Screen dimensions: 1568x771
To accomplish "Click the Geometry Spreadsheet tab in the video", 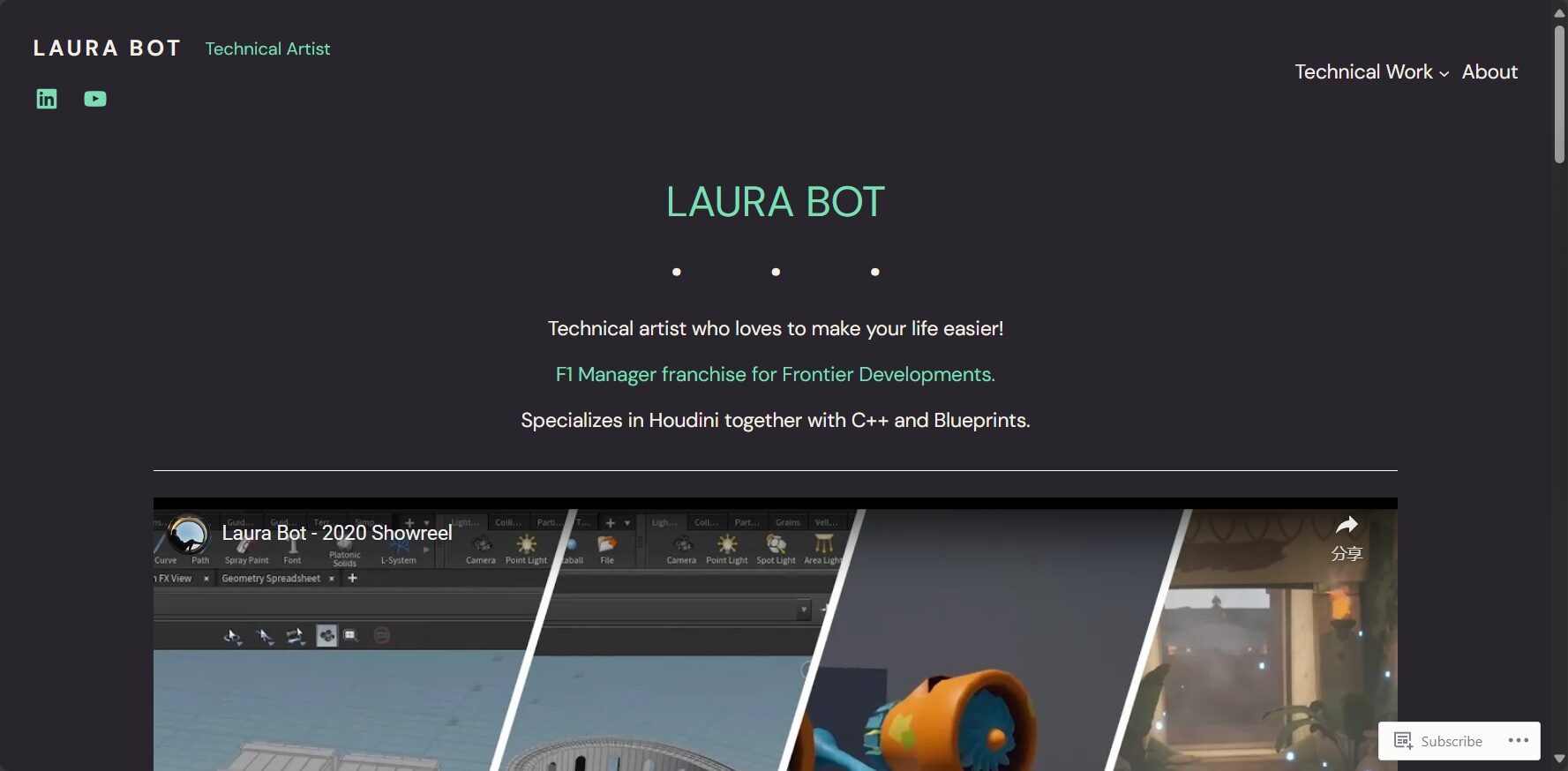I will (x=271, y=579).
